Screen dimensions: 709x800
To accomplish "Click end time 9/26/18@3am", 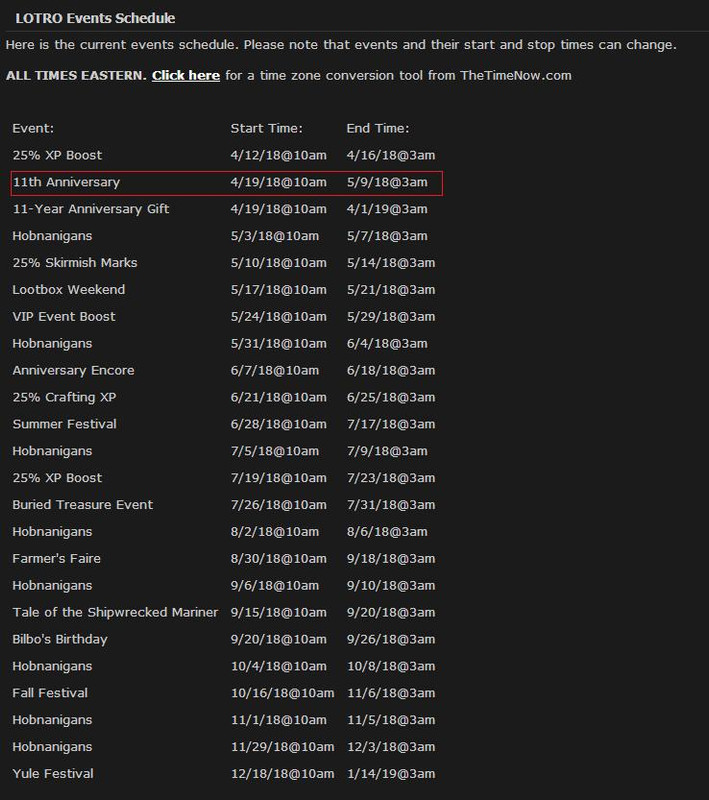I will click(391, 639).
